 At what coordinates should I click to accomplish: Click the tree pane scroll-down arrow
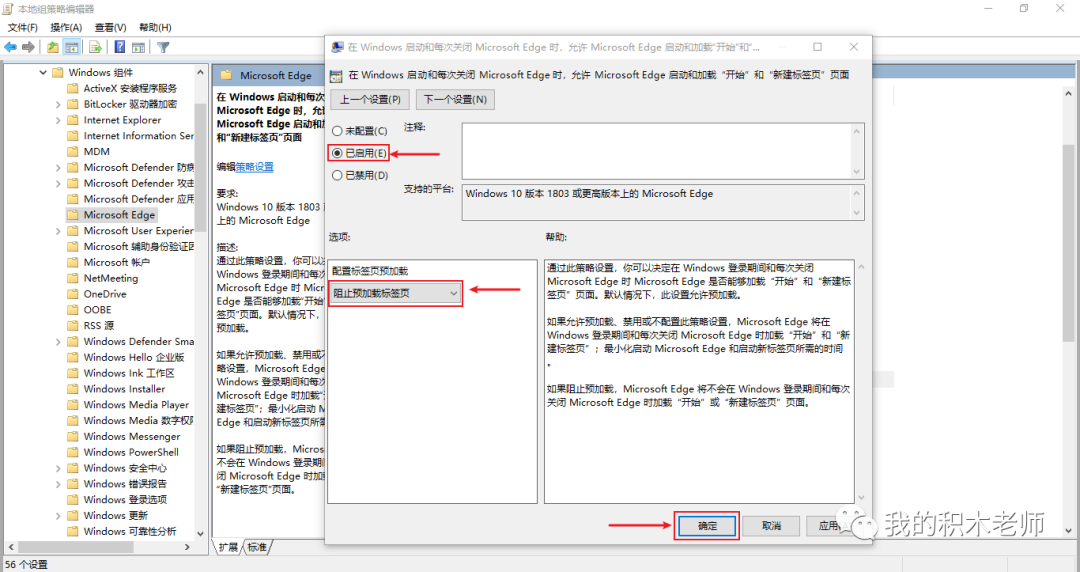coord(200,533)
